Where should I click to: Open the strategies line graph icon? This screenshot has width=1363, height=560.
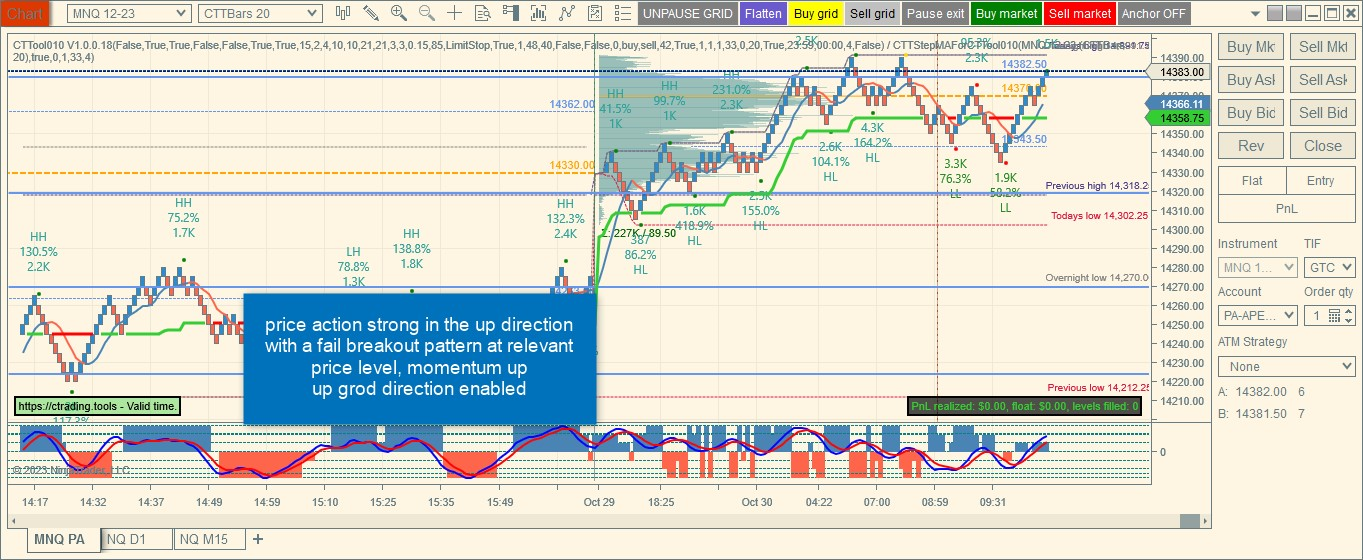567,13
